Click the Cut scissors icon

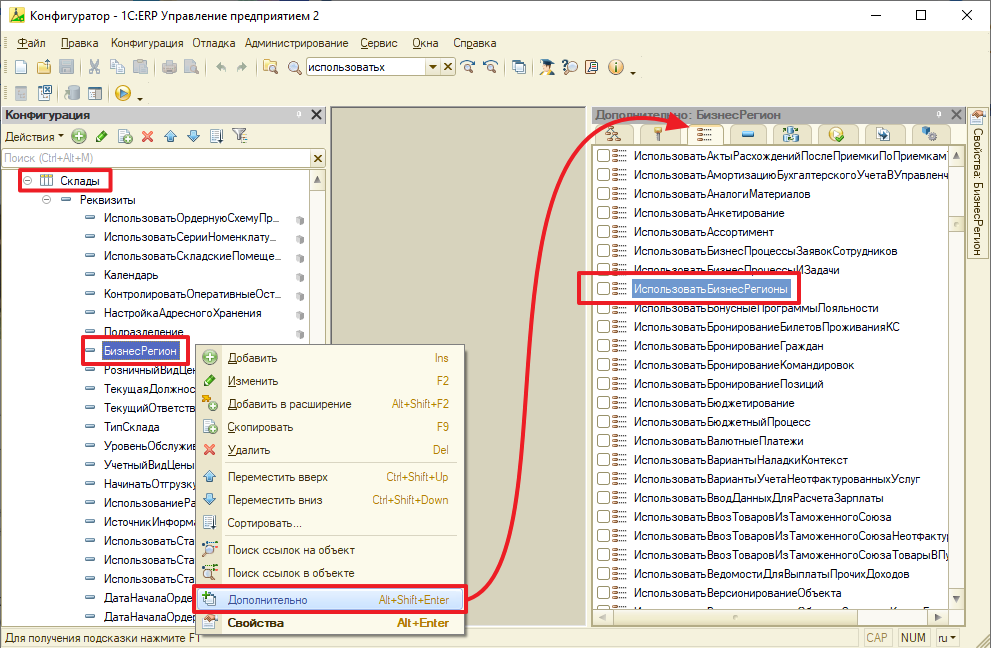pyautogui.click(x=94, y=67)
